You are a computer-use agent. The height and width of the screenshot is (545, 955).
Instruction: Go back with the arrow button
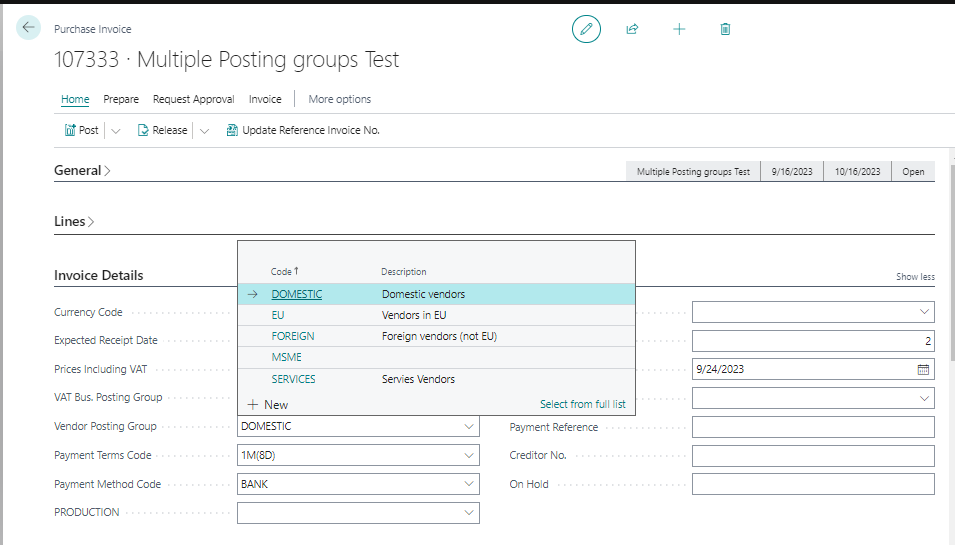point(29,27)
